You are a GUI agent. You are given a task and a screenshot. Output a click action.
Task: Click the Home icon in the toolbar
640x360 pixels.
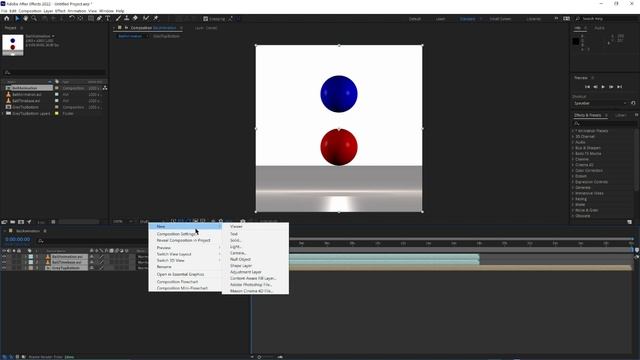point(7,18)
